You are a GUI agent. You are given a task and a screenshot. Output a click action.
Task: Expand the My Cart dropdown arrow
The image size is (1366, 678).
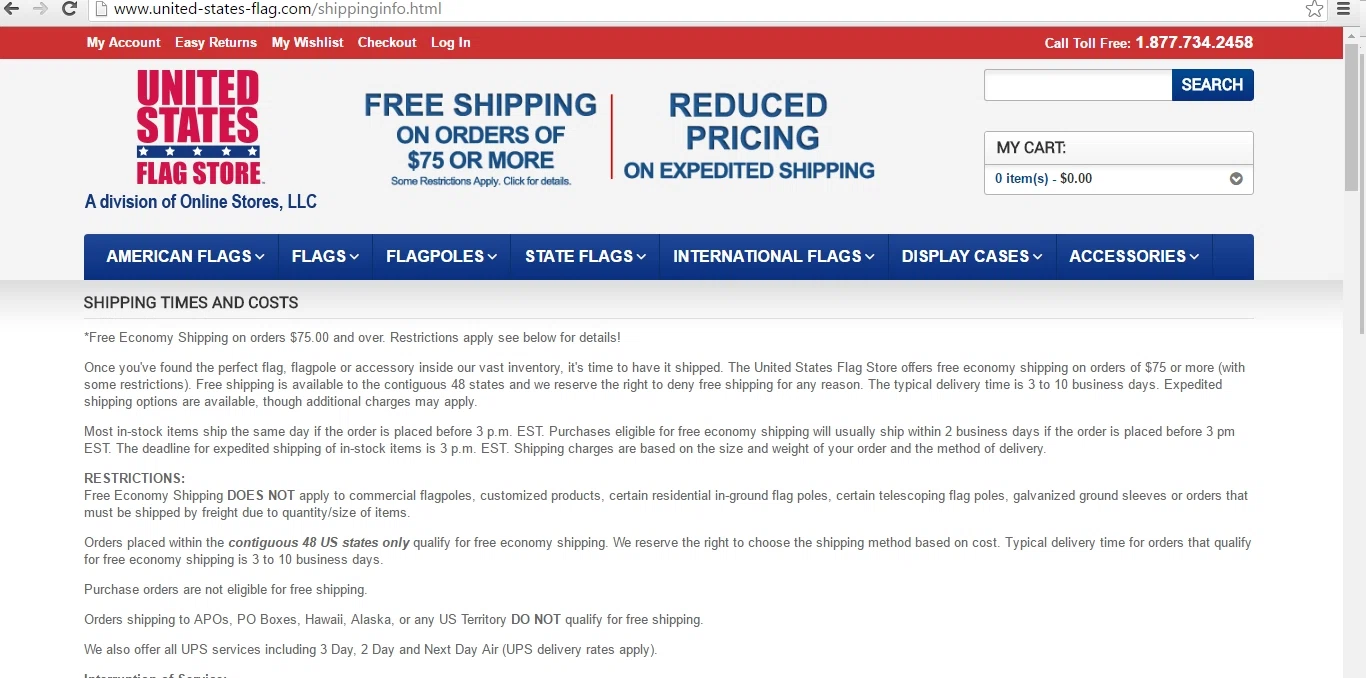pyautogui.click(x=1236, y=179)
